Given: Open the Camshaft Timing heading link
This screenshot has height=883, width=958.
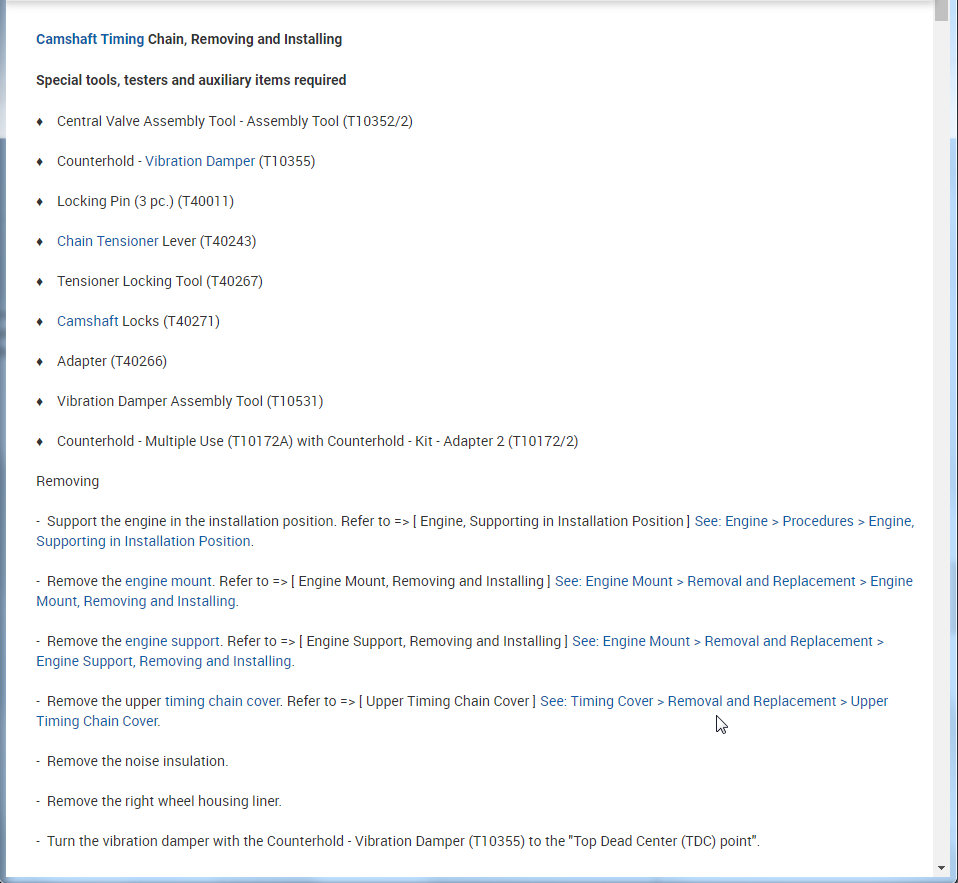Looking at the screenshot, I should 90,39.
